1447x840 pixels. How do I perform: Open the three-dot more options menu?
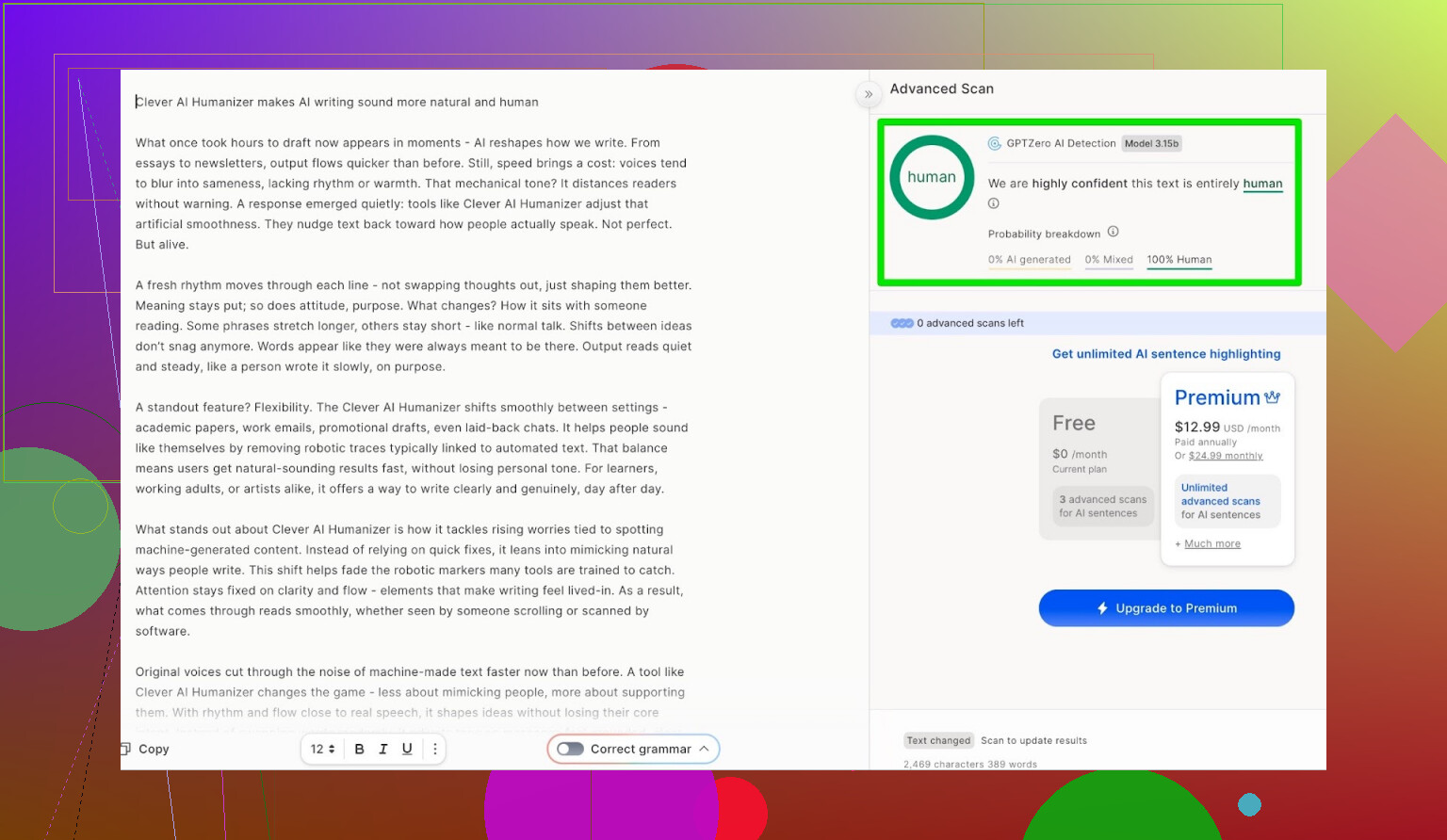434,749
